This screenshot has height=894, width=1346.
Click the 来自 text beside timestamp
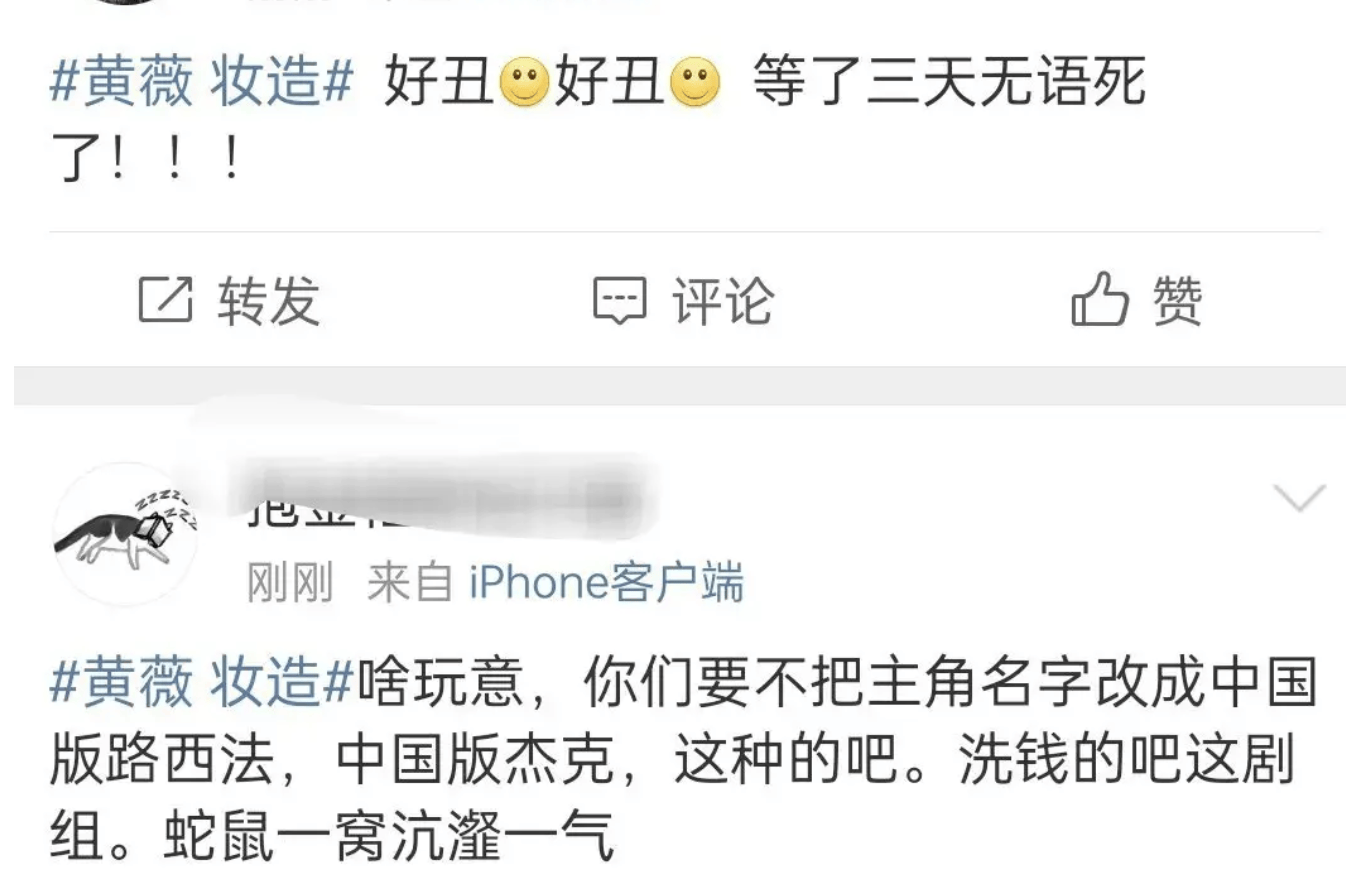[x=410, y=582]
